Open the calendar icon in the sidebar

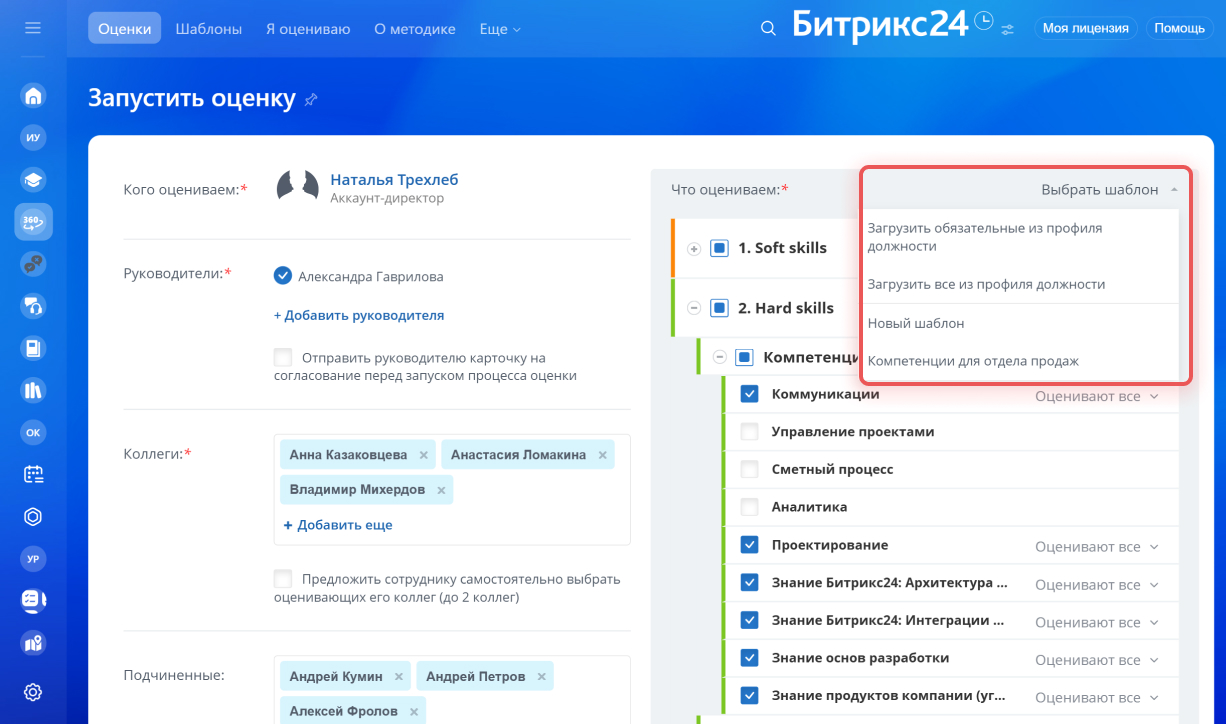click(33, 475)
